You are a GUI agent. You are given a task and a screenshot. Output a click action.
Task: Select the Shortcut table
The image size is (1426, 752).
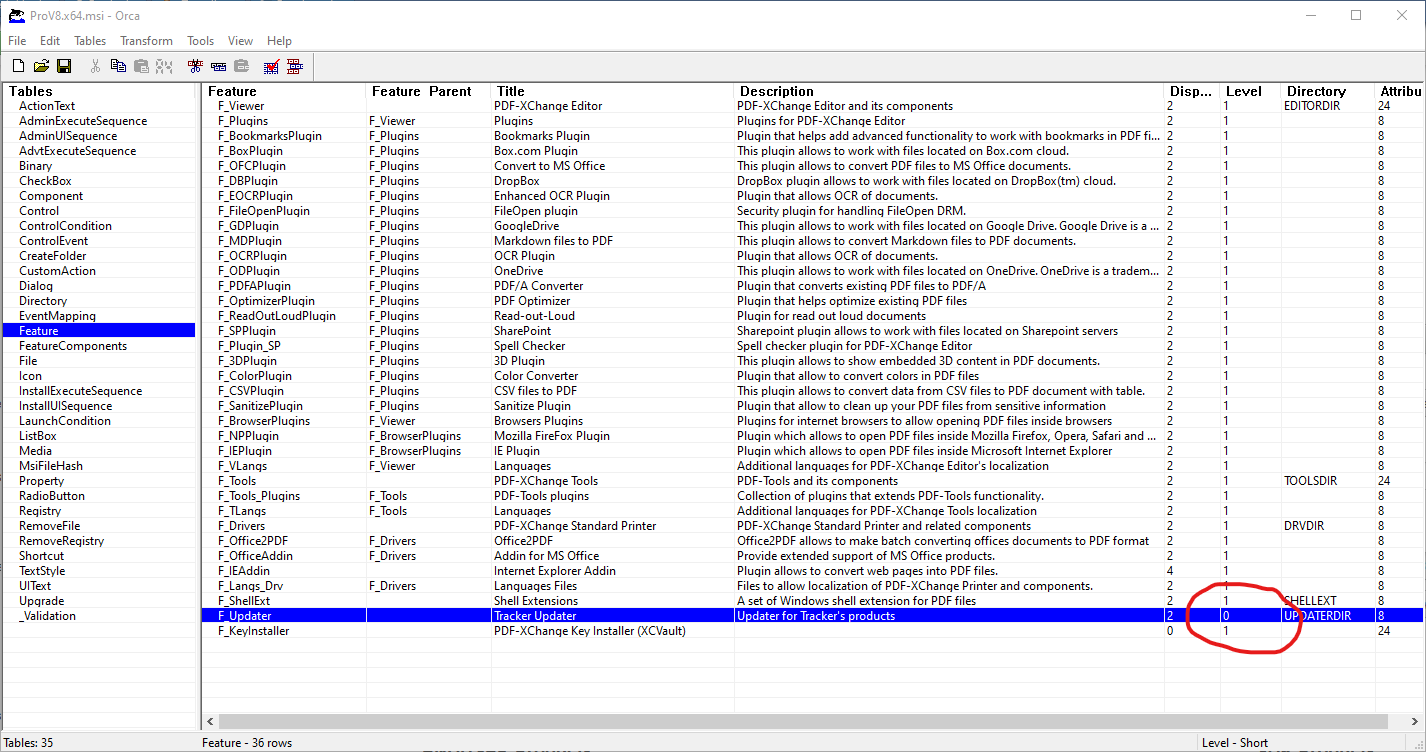coord(41,556)
